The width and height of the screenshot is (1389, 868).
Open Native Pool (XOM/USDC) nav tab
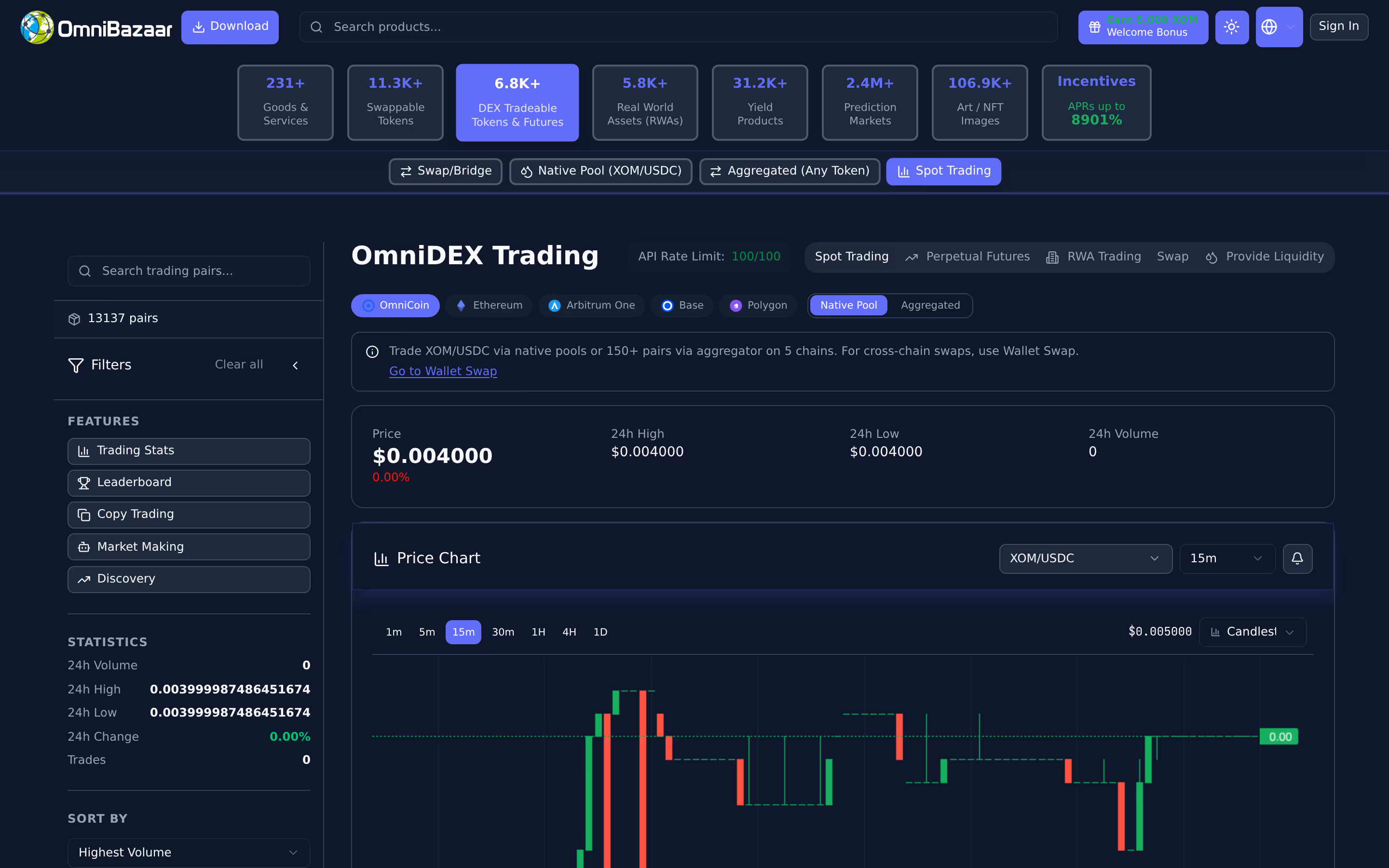[600, 172]
